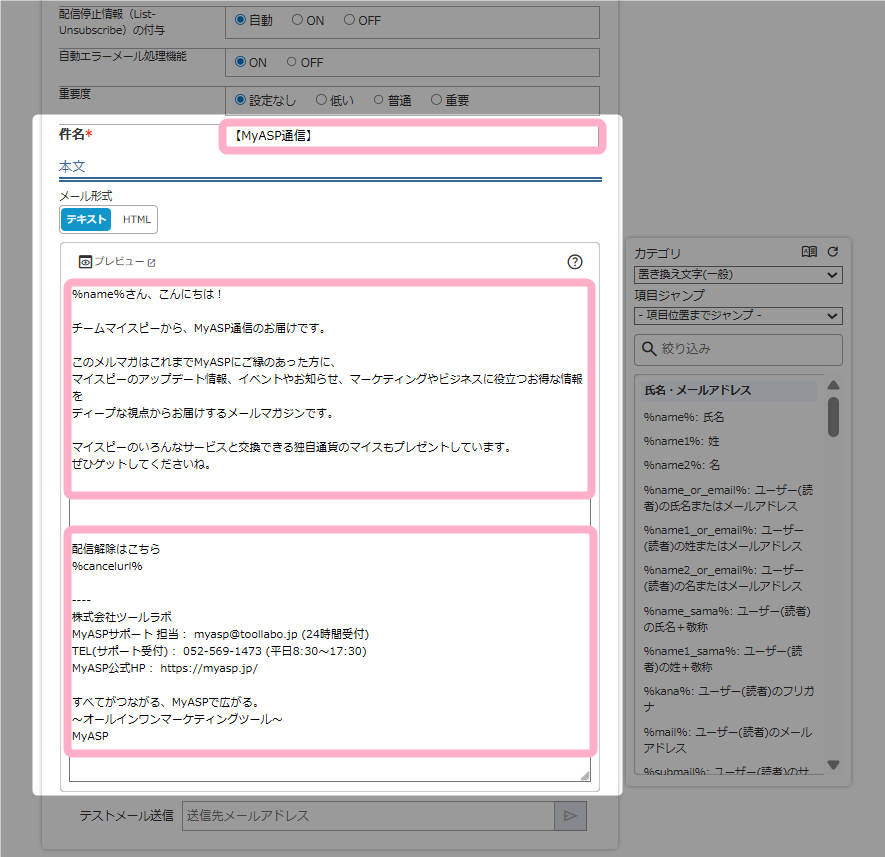
Task: Send test mail with the paper plane icon
Action: click(570, 816)
